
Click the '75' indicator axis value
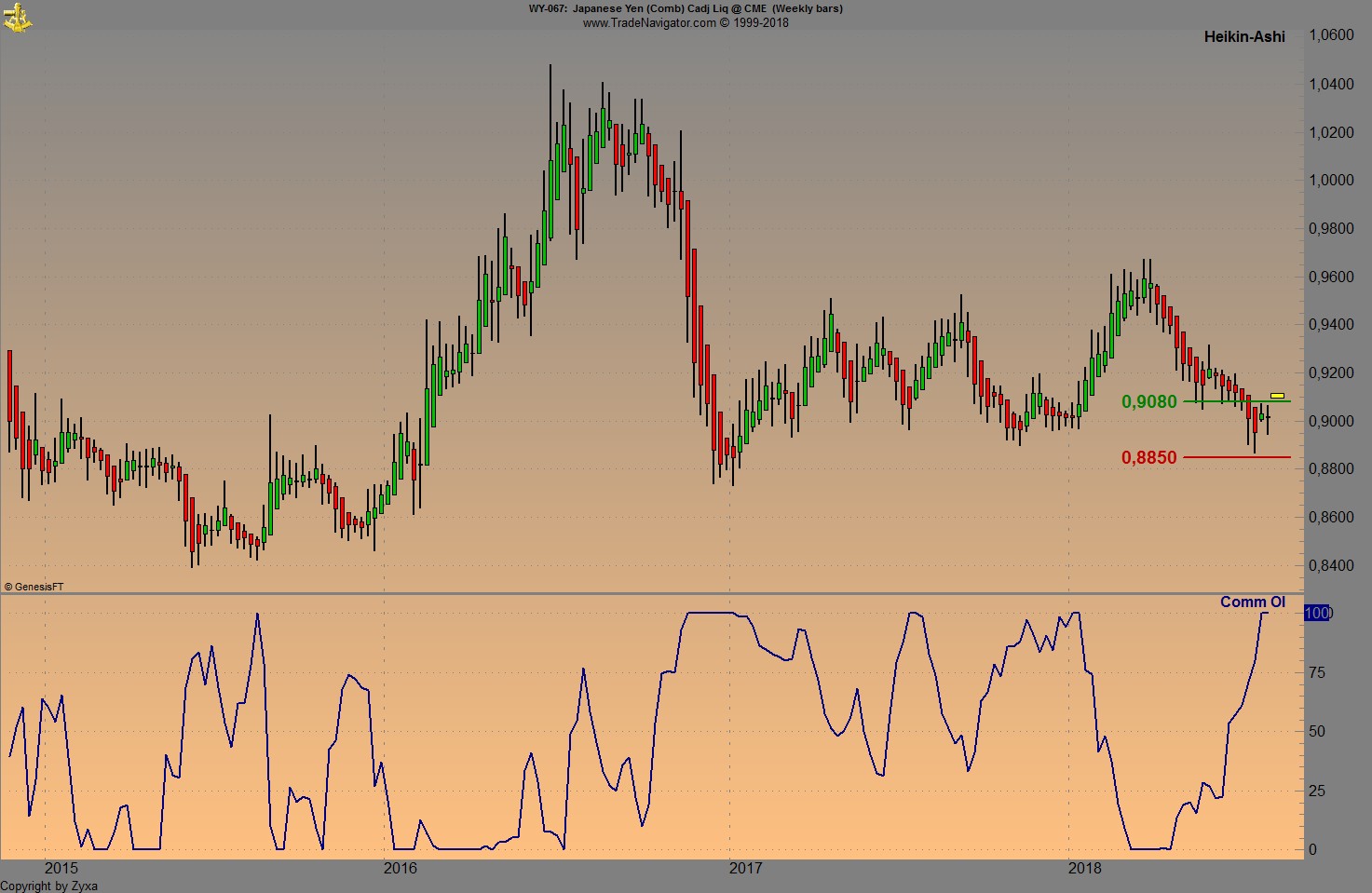[1317, 672]
